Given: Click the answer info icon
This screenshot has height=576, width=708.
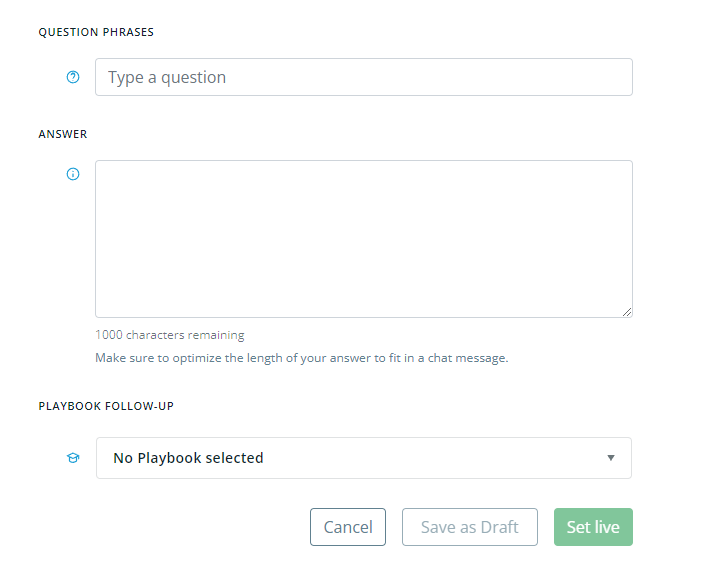Looking at the screenshot, I should 73,174.
